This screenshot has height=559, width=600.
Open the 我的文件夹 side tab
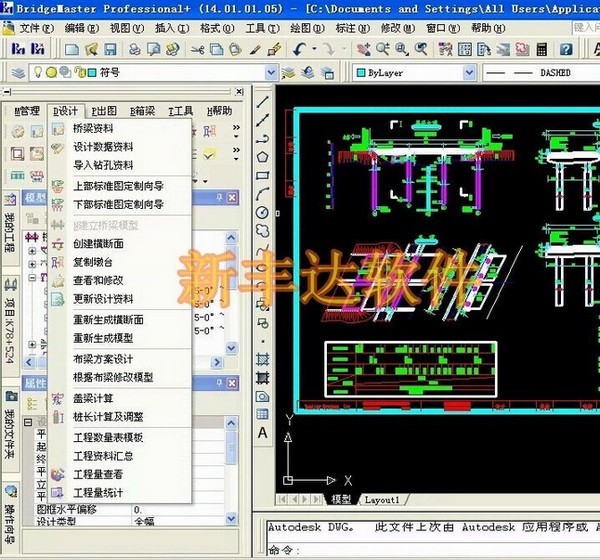10,431
